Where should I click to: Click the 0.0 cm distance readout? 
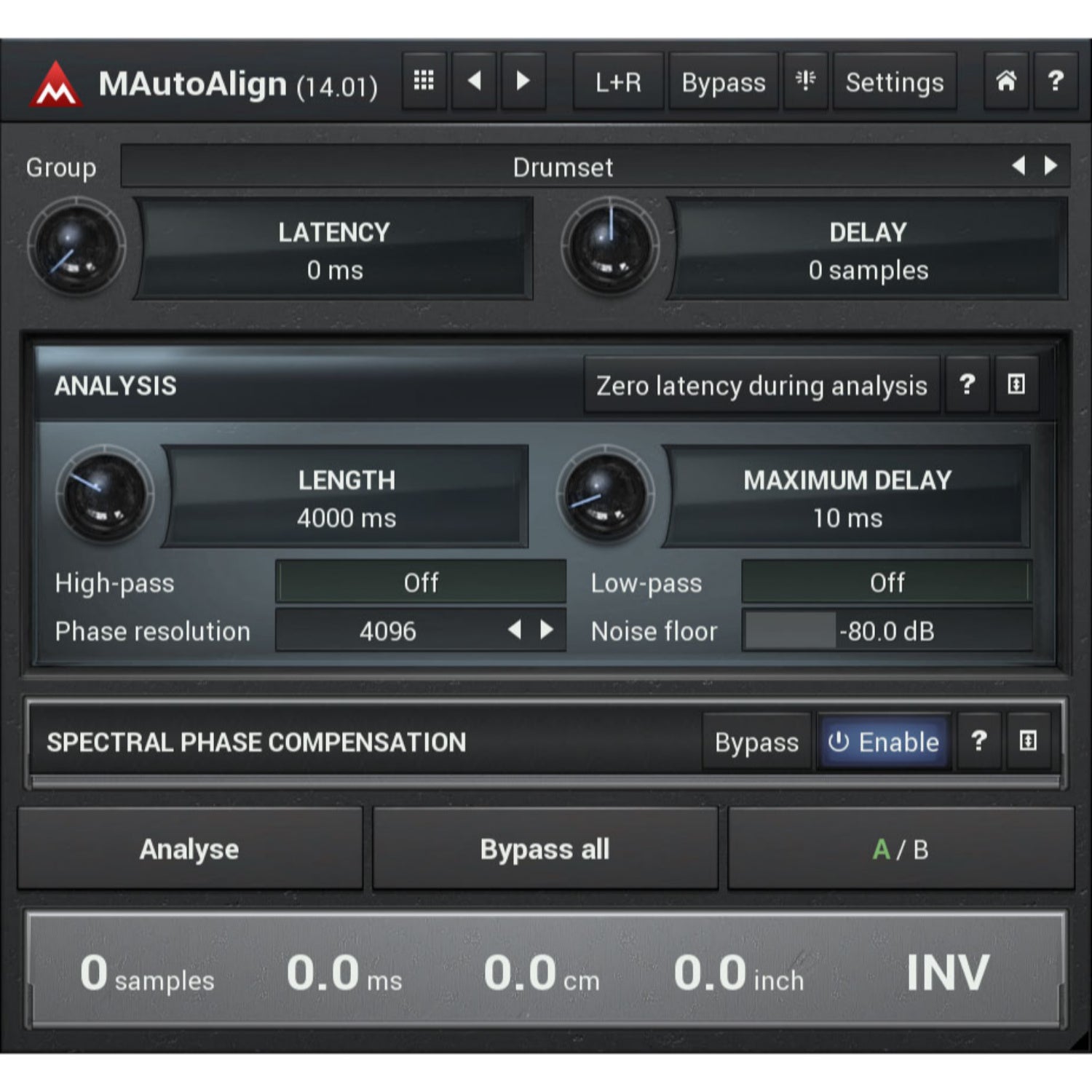tap(542, 973)
